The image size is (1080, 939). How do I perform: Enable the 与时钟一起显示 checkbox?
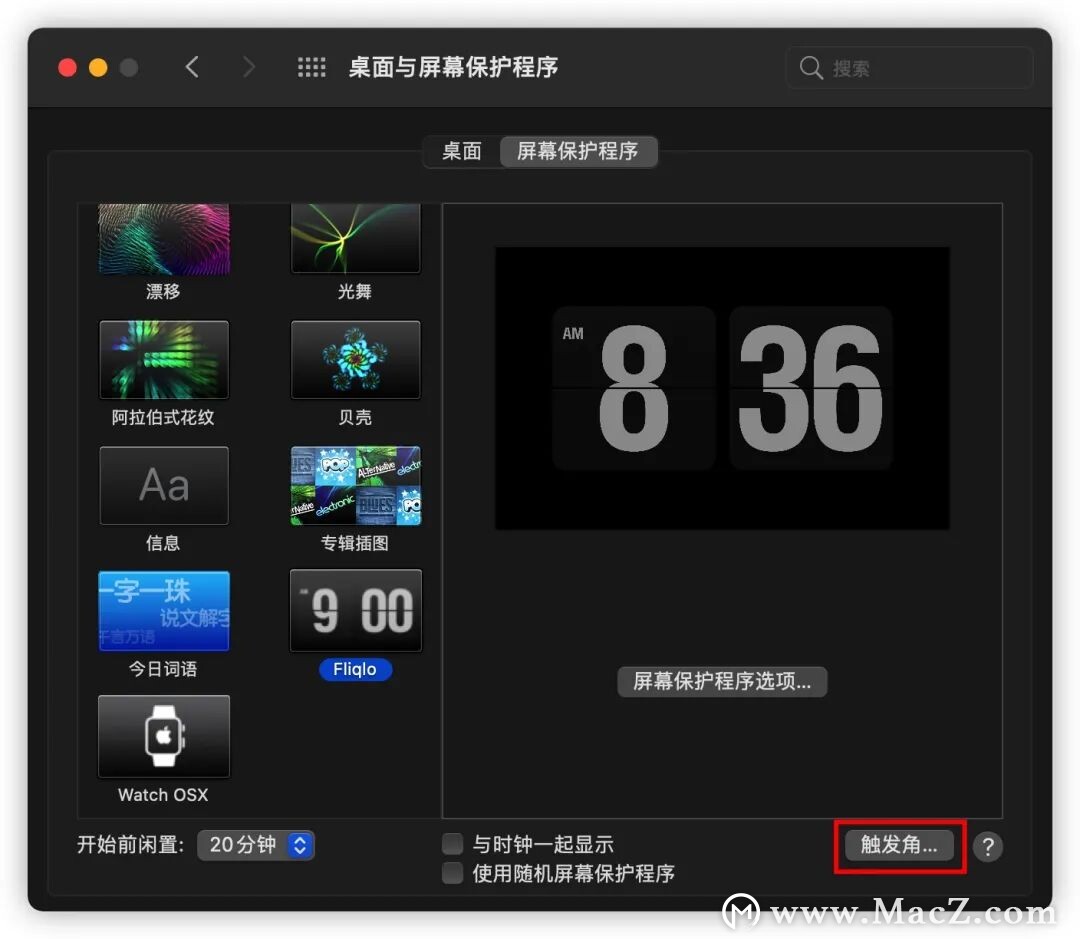pyautogui.click(x=451, y=843)
